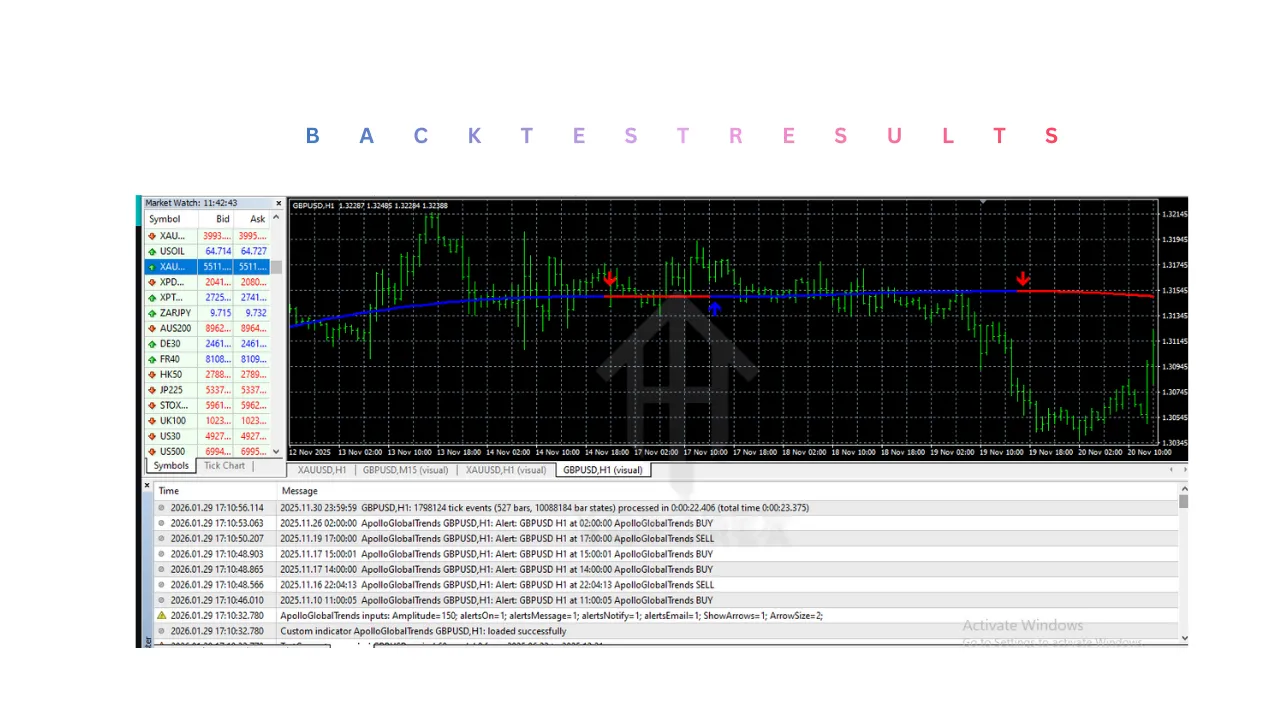Click journal scrollbar up arrow
1280x720 pixels.
coord(1183,489)
